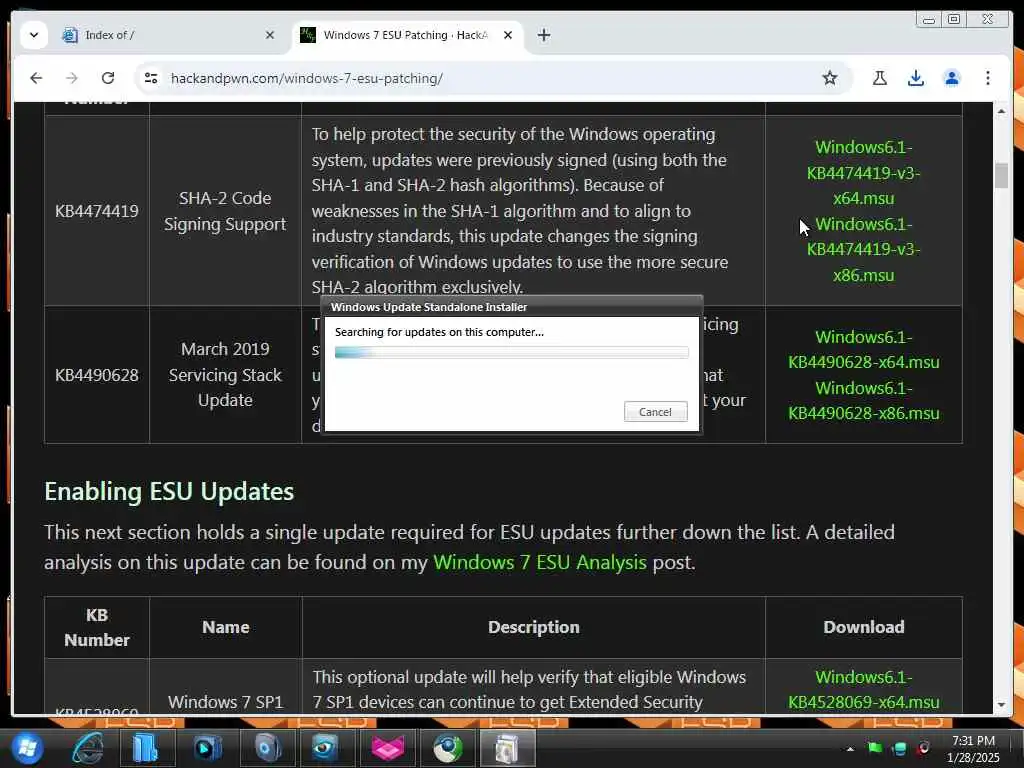
Task: Open the blue disc taskbar icon
Action: pyautogui.click(x=267, y=748)
